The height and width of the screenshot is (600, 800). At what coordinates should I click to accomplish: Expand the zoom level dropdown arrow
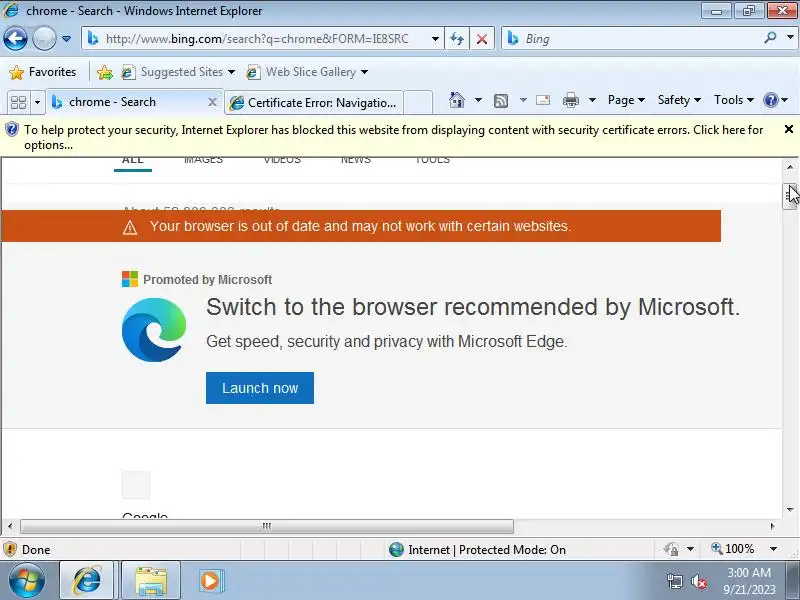coord(773,549)
